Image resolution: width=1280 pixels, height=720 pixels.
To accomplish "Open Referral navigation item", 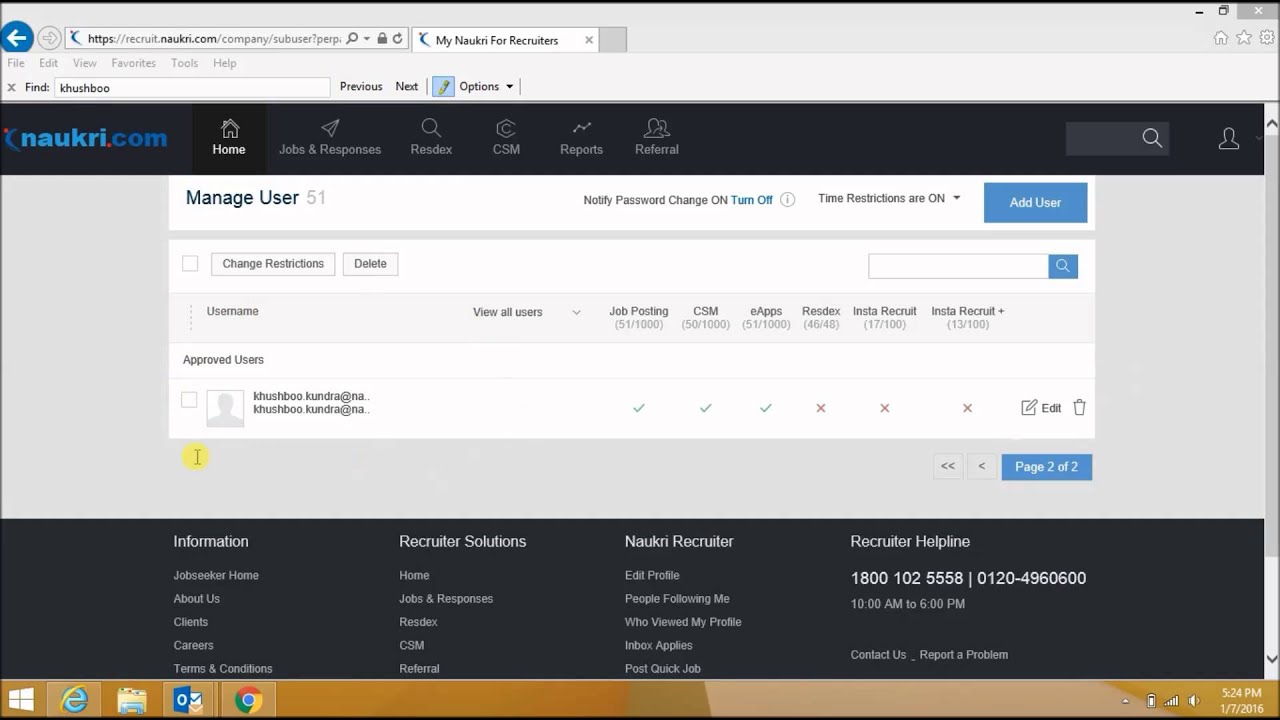I will click(657, 138).
